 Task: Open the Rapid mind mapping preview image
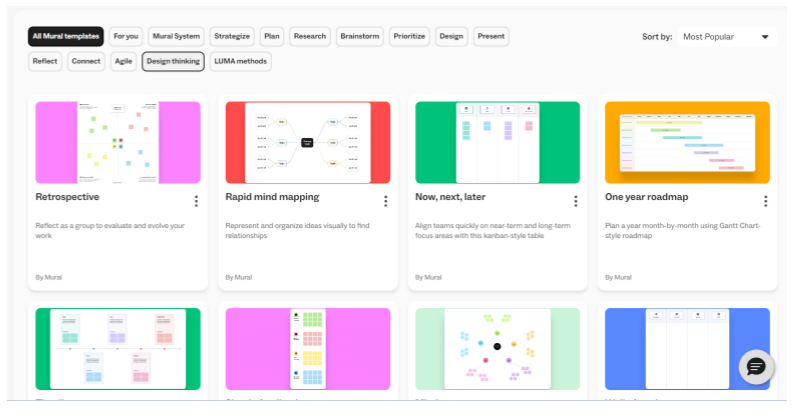click(x=307, y=142)
